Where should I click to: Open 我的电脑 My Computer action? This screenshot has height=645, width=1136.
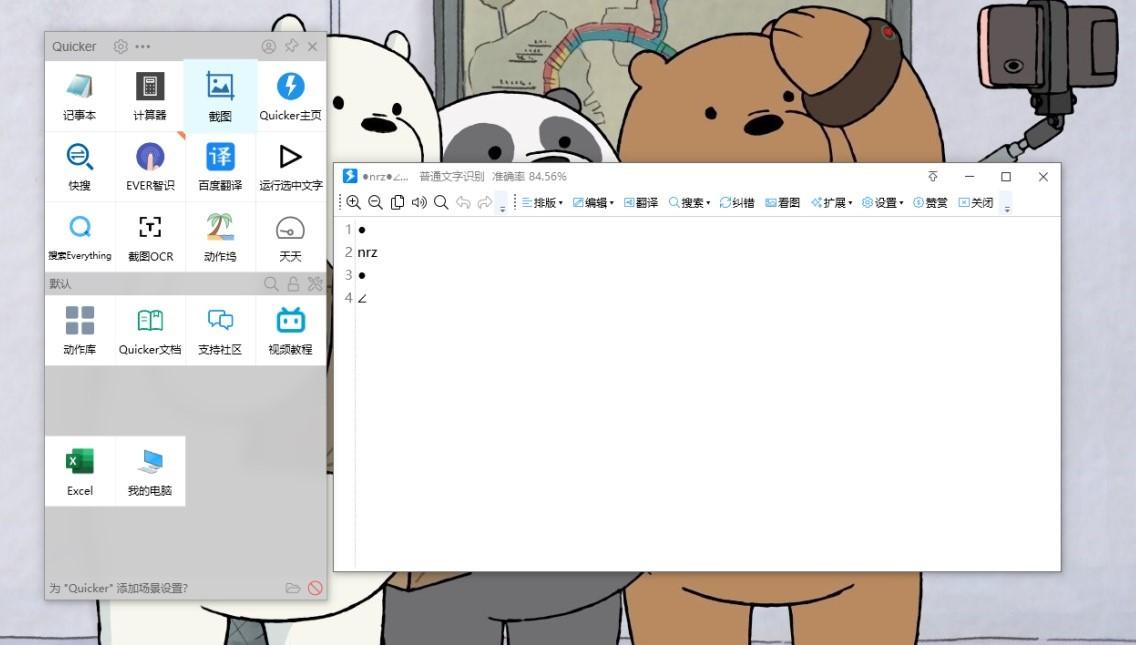[x=150, y=471]
